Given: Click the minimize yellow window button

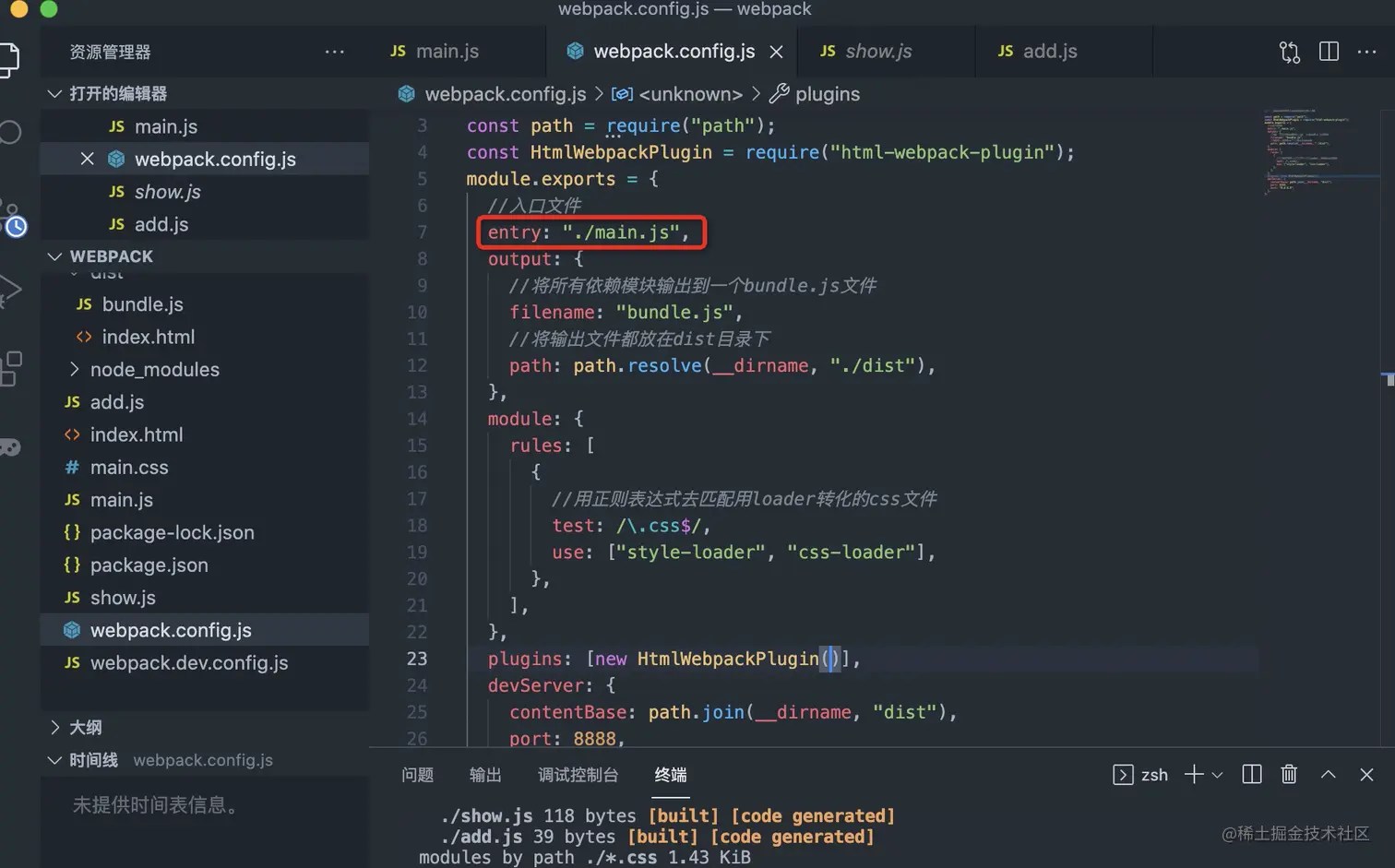Looking at the screenshot, I should pos(18,8).
